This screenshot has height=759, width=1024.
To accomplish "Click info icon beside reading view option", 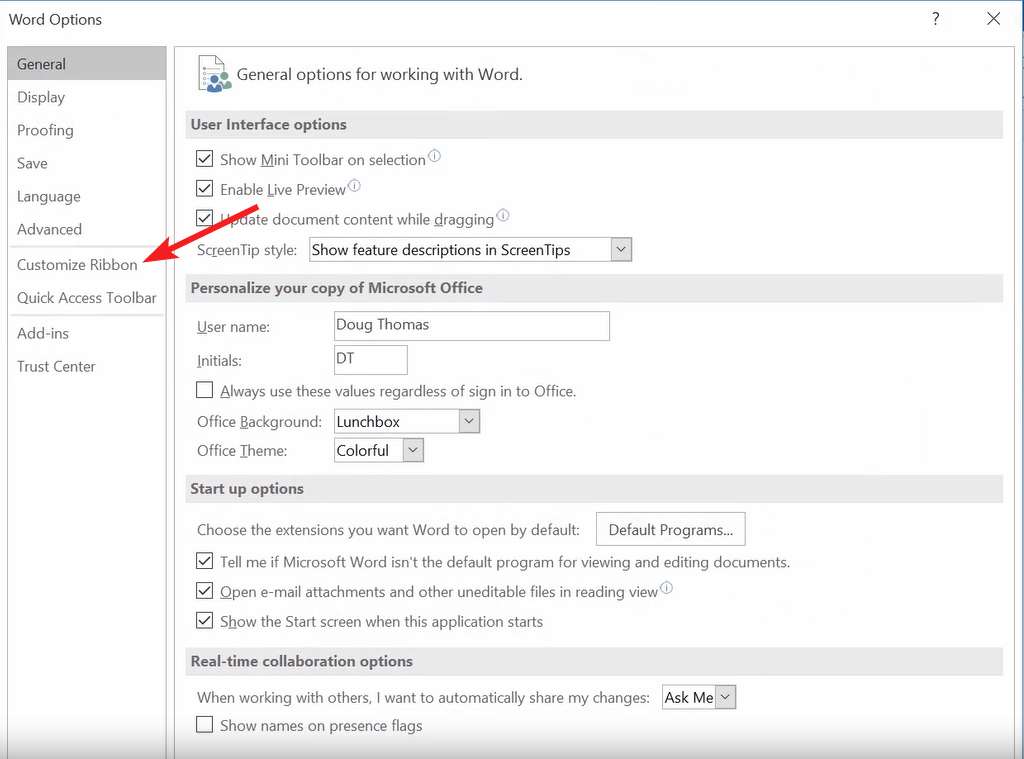I will (666, 587).
